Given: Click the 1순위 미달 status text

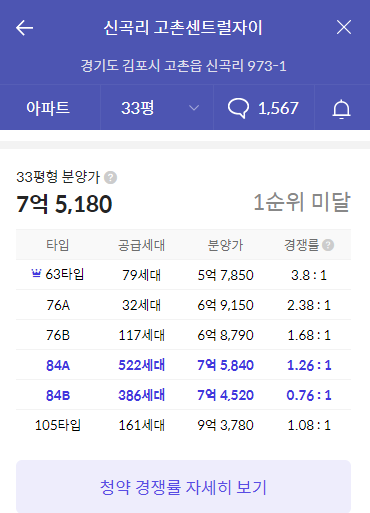Looking at the screenshot, I should point(302,202).
